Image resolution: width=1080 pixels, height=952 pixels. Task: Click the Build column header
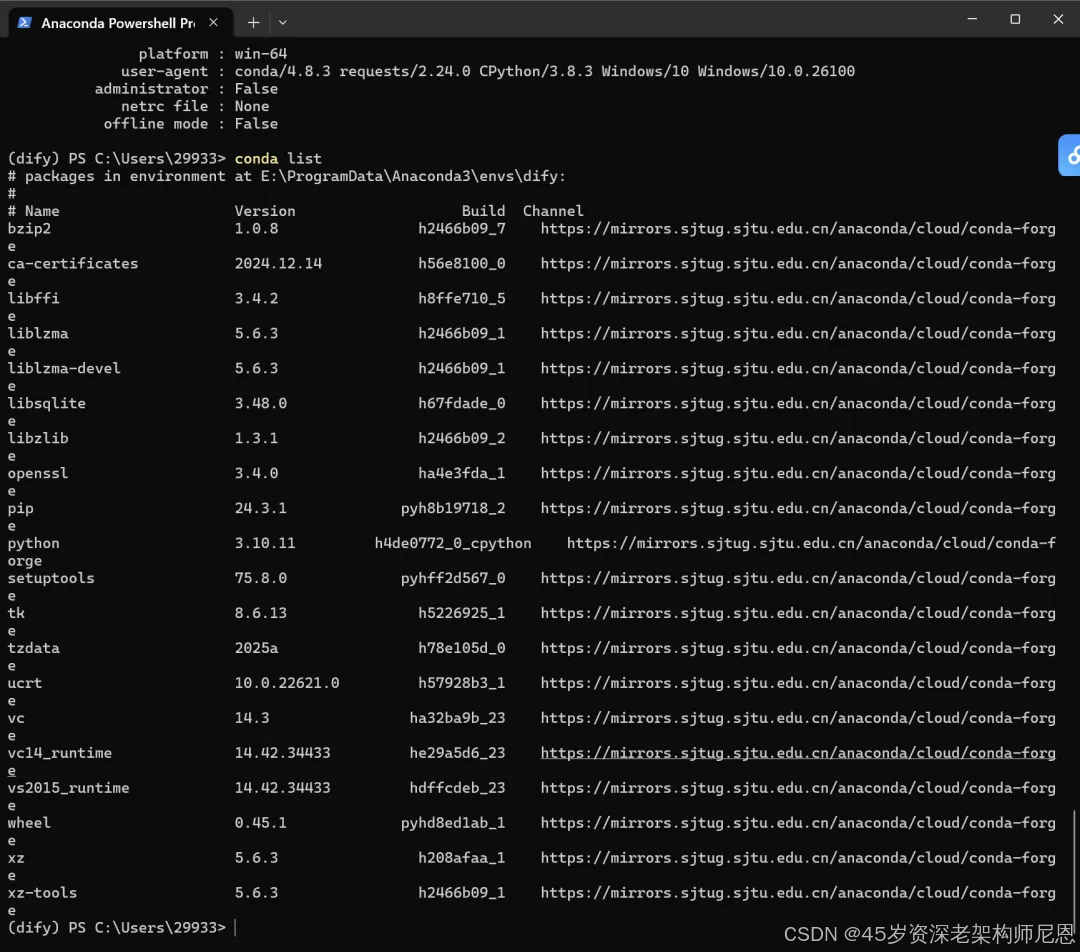click(484, 211)
